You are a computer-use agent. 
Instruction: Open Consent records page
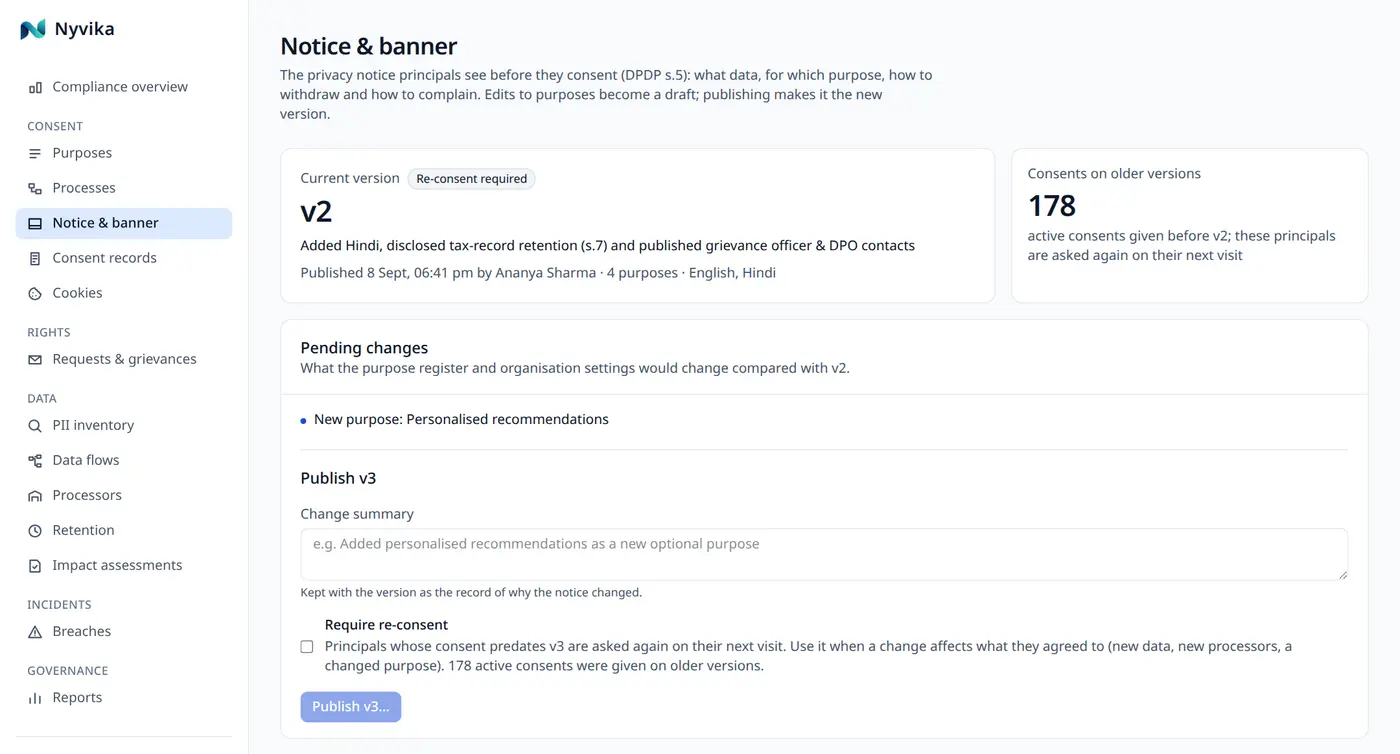tap(124, 258)
